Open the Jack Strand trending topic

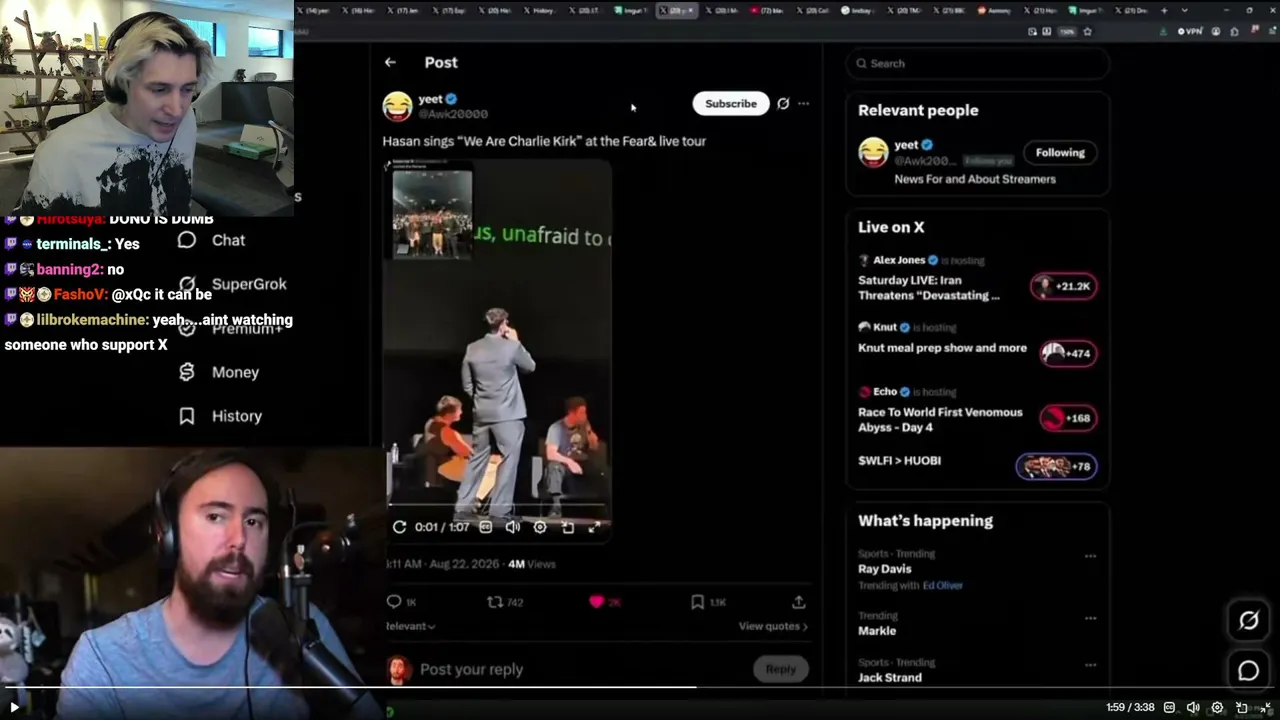point(890,678)
